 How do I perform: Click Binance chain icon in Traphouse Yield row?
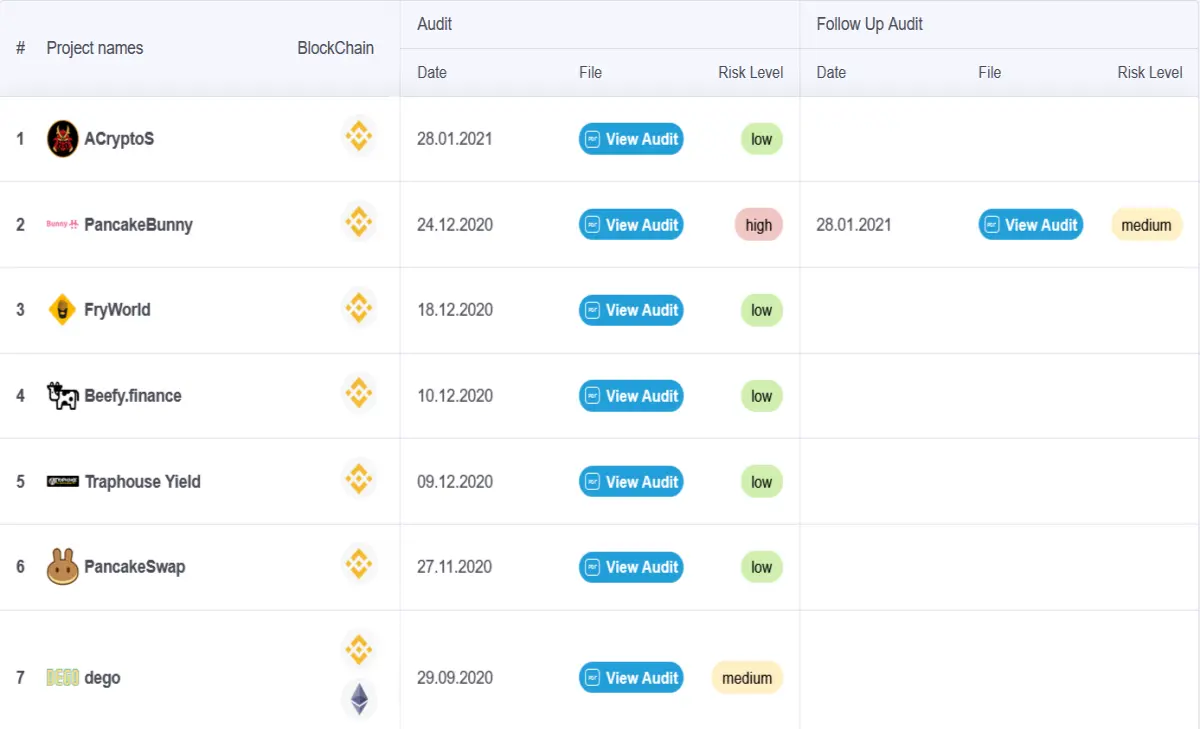pos(358,478)
